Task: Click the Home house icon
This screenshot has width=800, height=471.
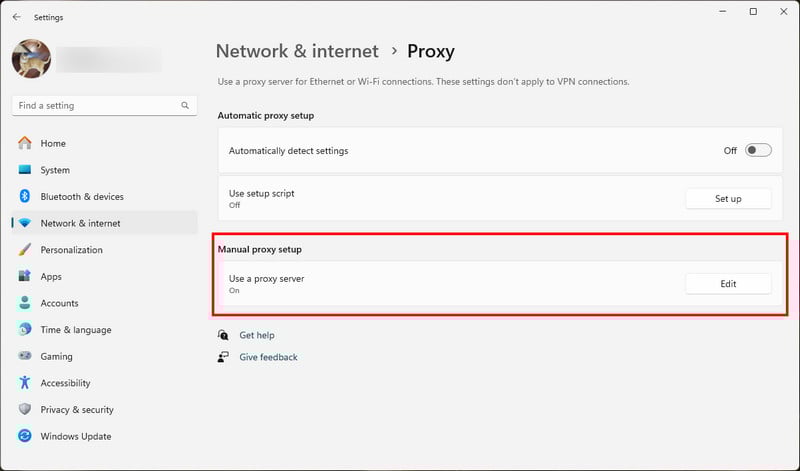Action: (24, 143)
